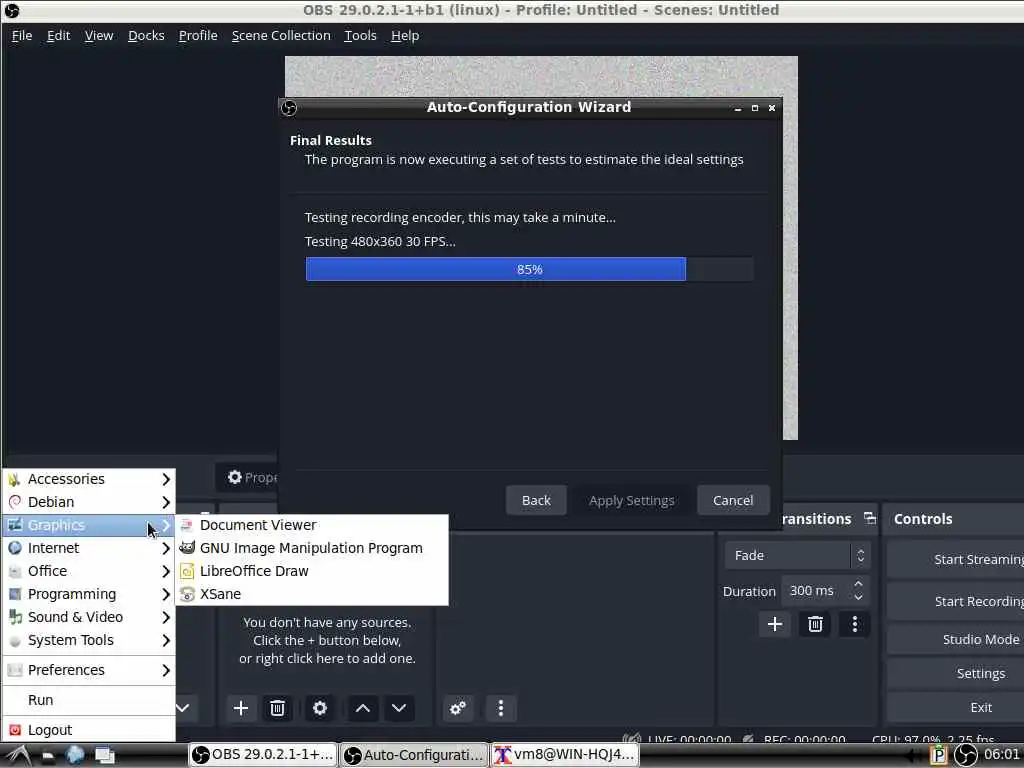Increase transition Duration value
The width and height of the screenshot is (1024, 768).
[x=858, y=584]
